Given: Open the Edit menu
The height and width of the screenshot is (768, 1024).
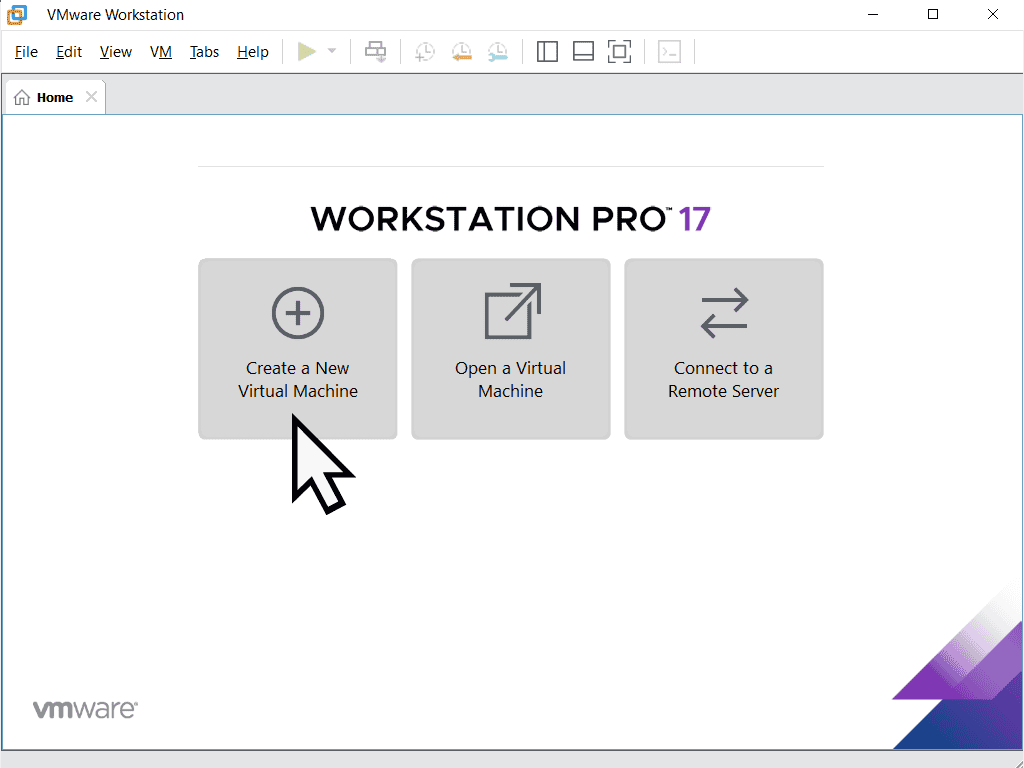Looking at the screenshot, I should point(69,52).
